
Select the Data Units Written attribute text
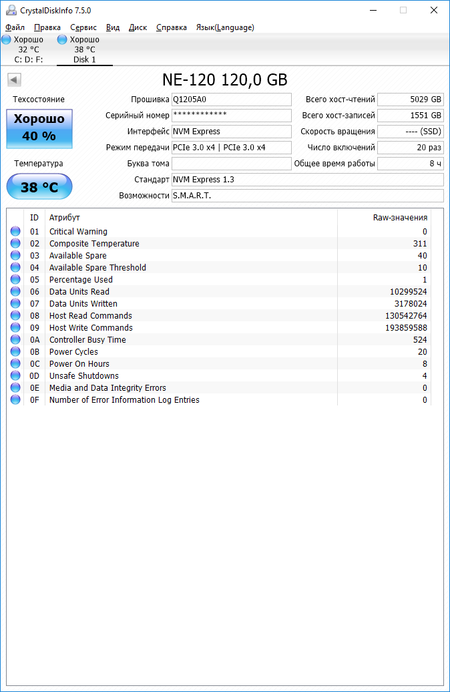click(x=83, y=303)
